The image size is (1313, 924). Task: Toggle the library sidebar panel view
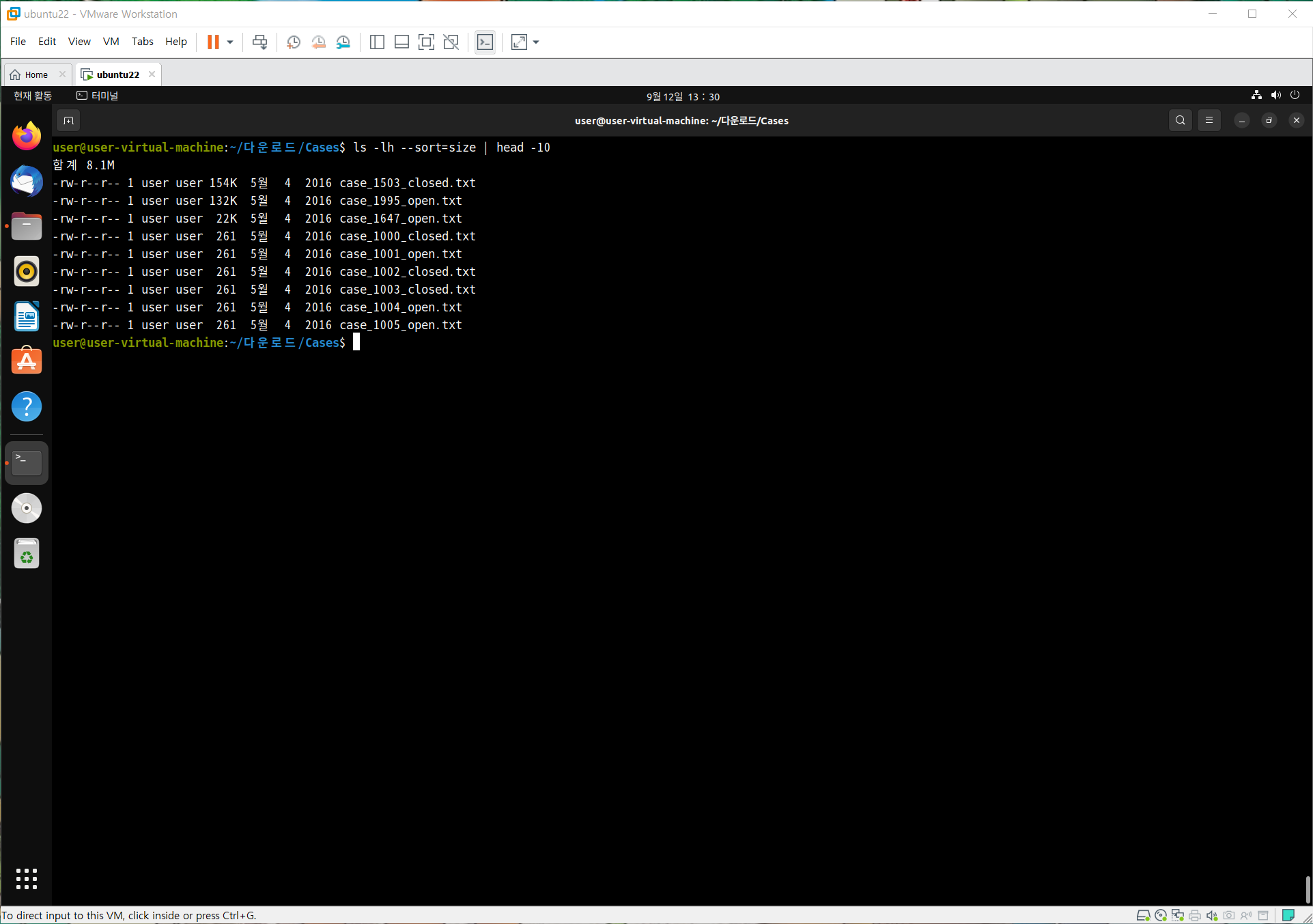377,42
